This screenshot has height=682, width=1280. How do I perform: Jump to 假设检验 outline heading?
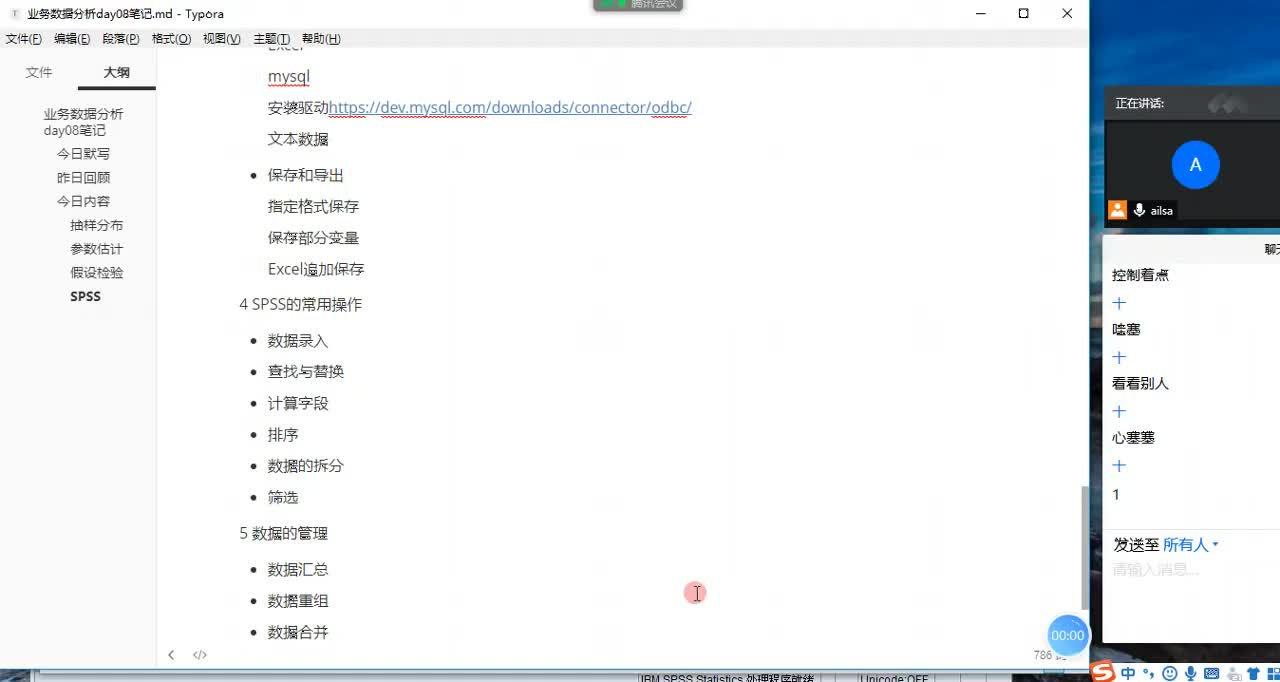[x=97, y=273]
